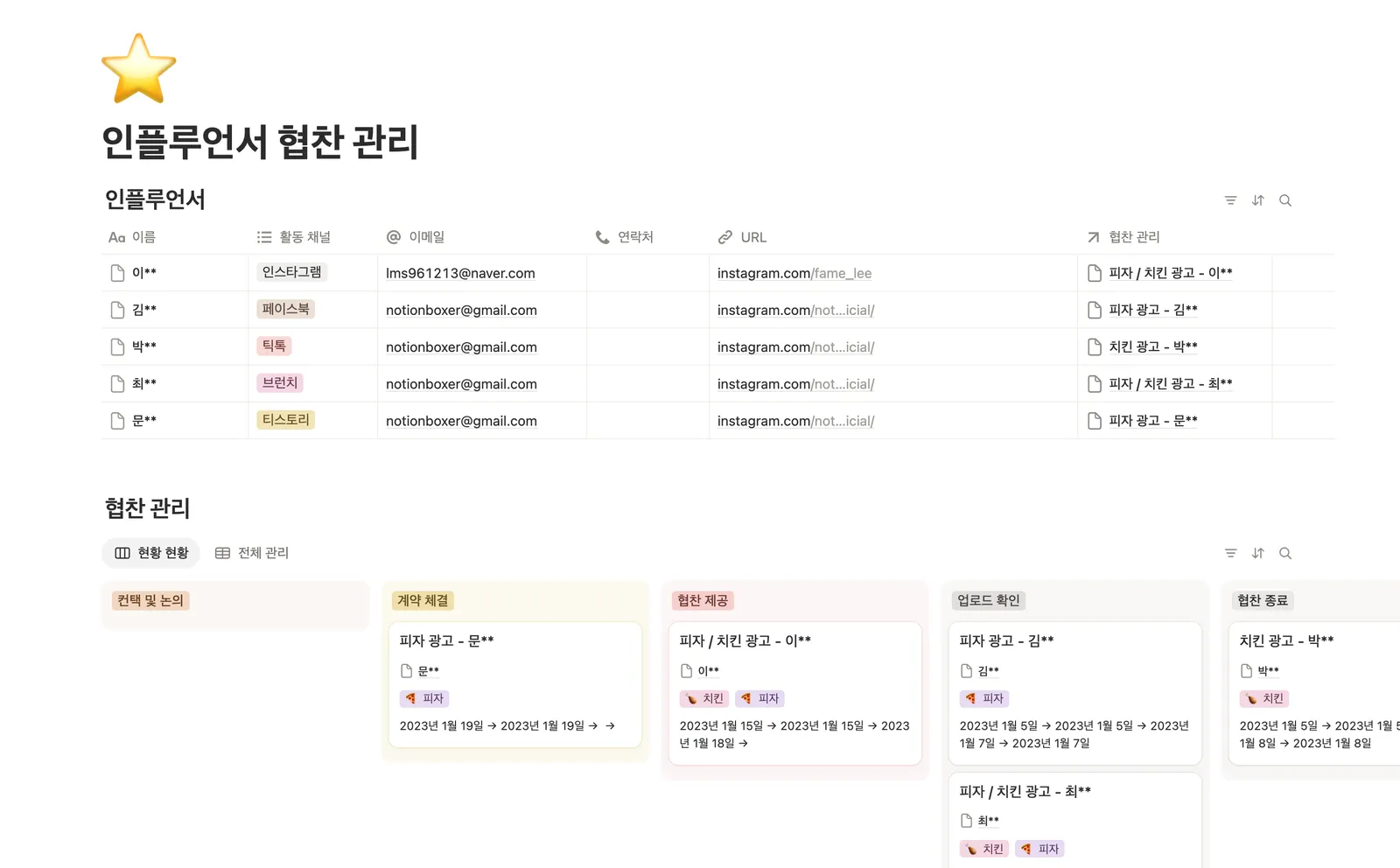The image size is (1400, 868).
Task: Open filter for 인플루언서 database
Action: pyautogui.click(x=1230, y=200)
